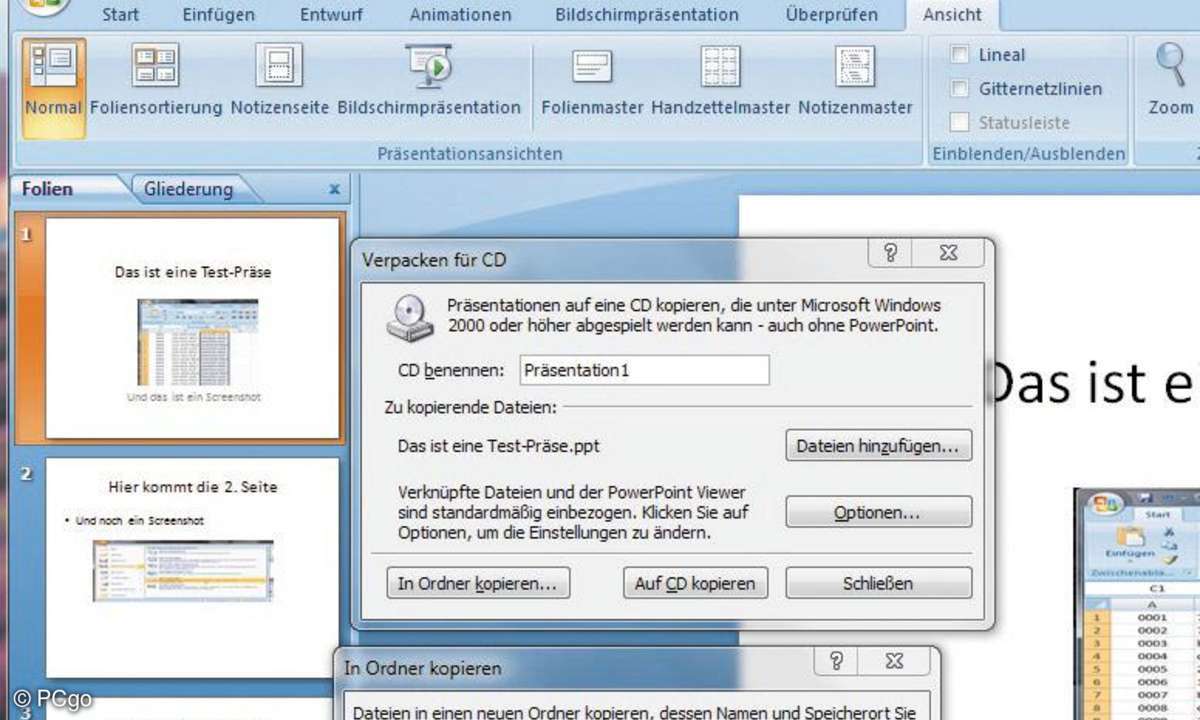Viewport: 1200px width, 720px height.
Task: Open the Überprüfen ribbon tab
Action: point(831,15)
